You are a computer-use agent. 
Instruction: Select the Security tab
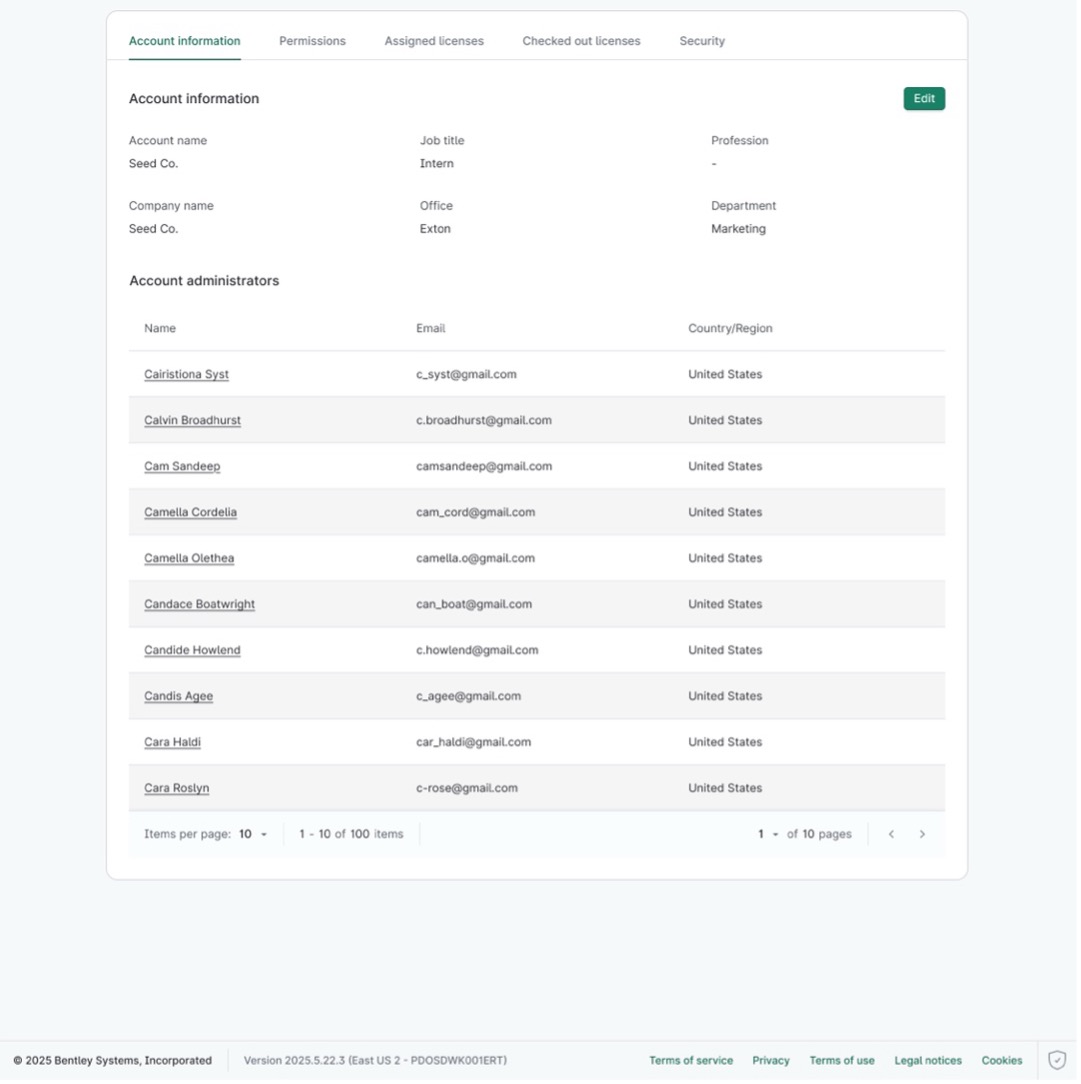[x=701, y=41]
